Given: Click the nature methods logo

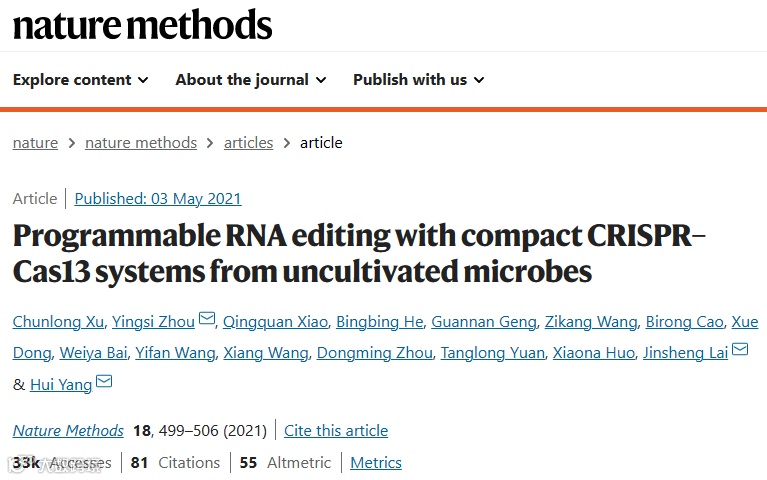Looking at the screenshot, I should [142, 24].
